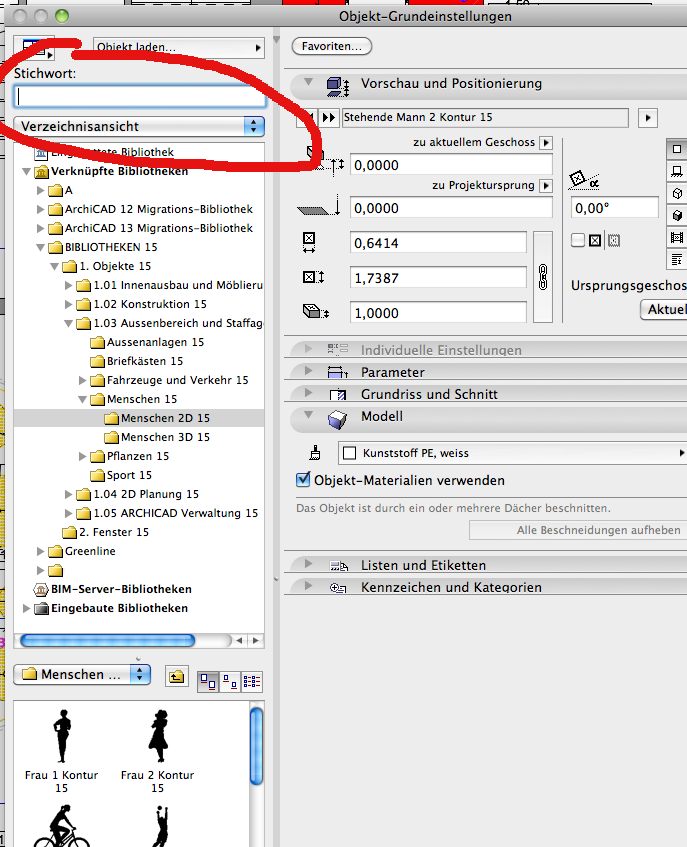Switch to large icons view mode
This screenshot has width=687, height=847.
point(207,679)
